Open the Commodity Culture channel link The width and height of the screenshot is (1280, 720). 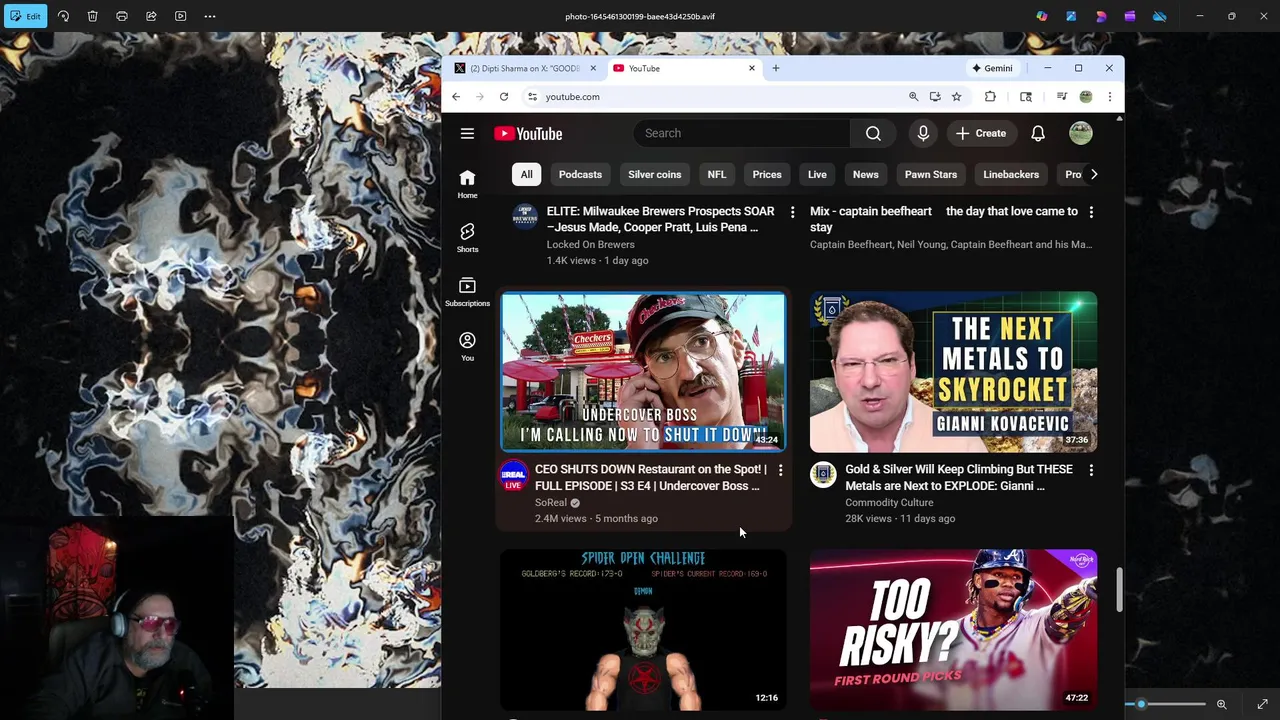coord(889,503)
